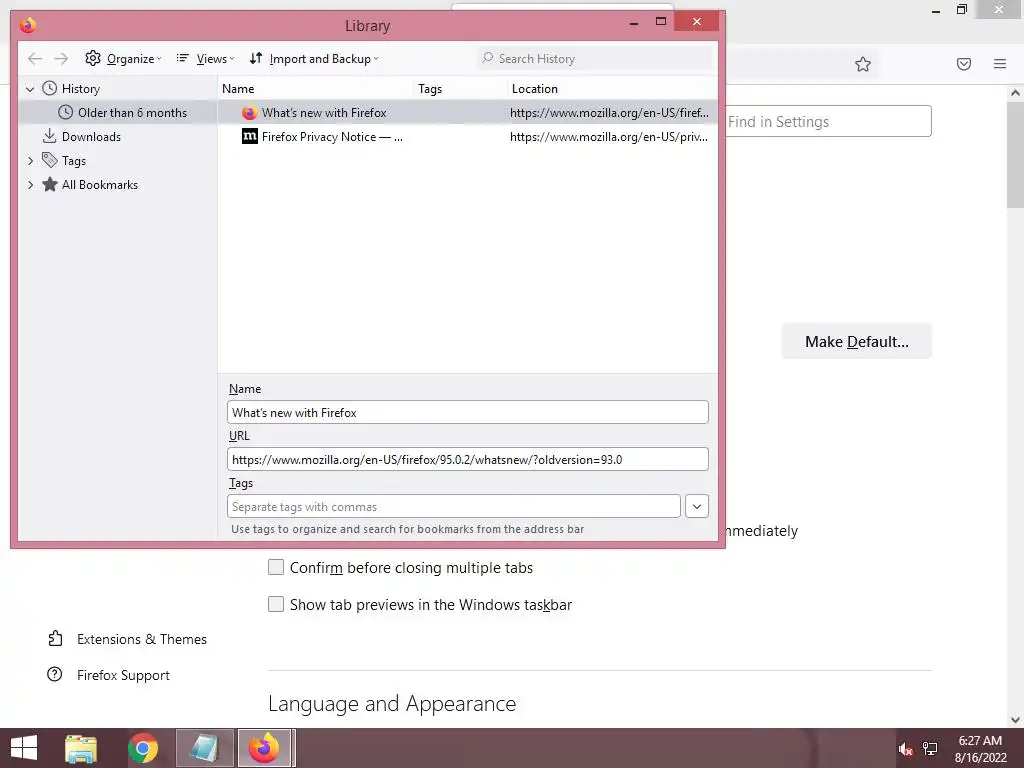Open Extensions & Themes in settings sidebar
The image size is (1024, 768).
pos(127,639)
